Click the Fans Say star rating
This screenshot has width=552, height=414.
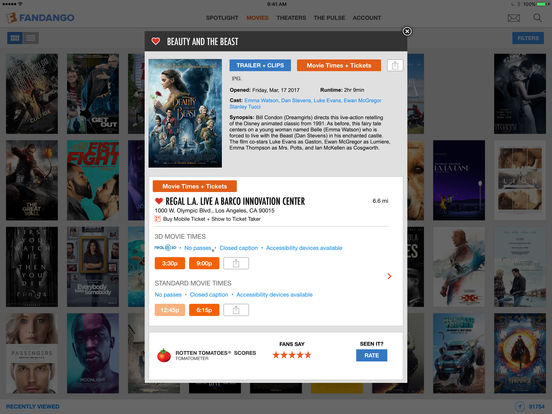(292, 355)
